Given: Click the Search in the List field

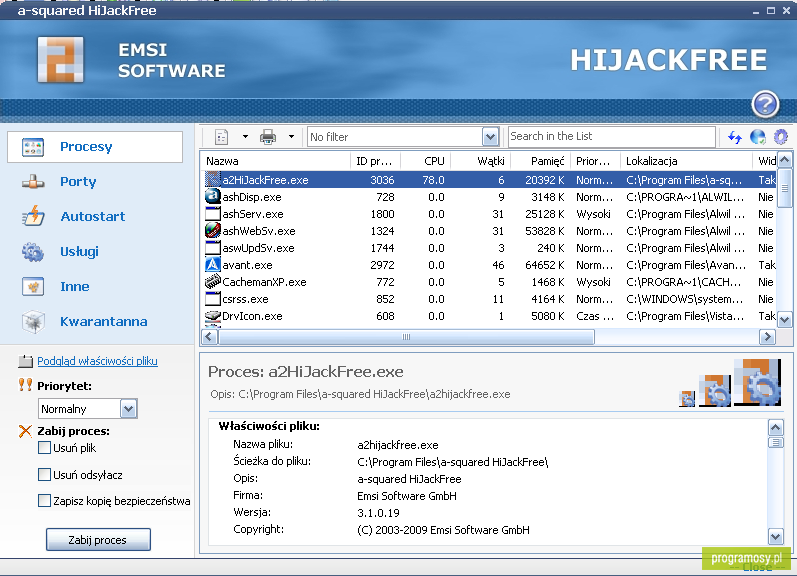Looking at the screenshot, I should [611, 136].
